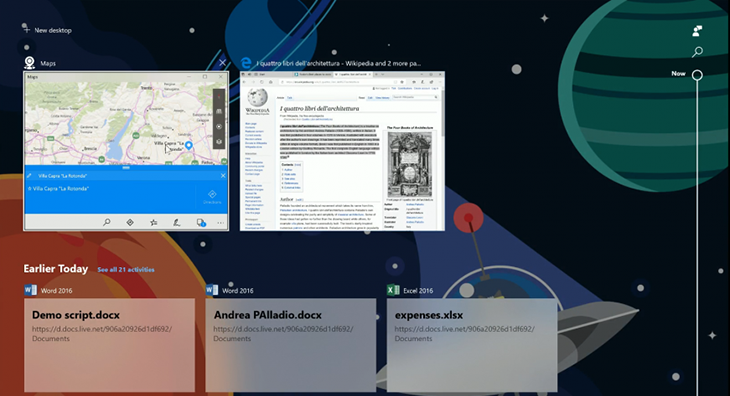Click Maps show my location icon

coord(219,127)
